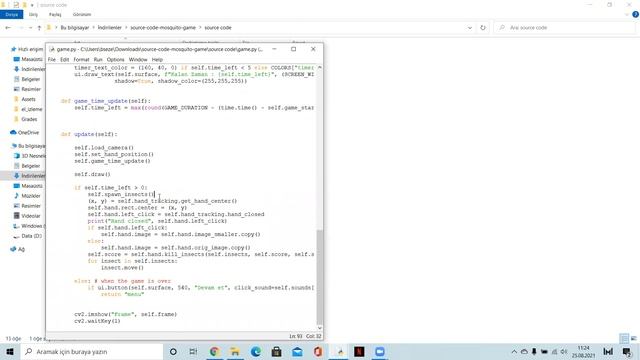Open Netflix from the taskbar
This screenshot has width=640, height=360.
coord(359,351)
